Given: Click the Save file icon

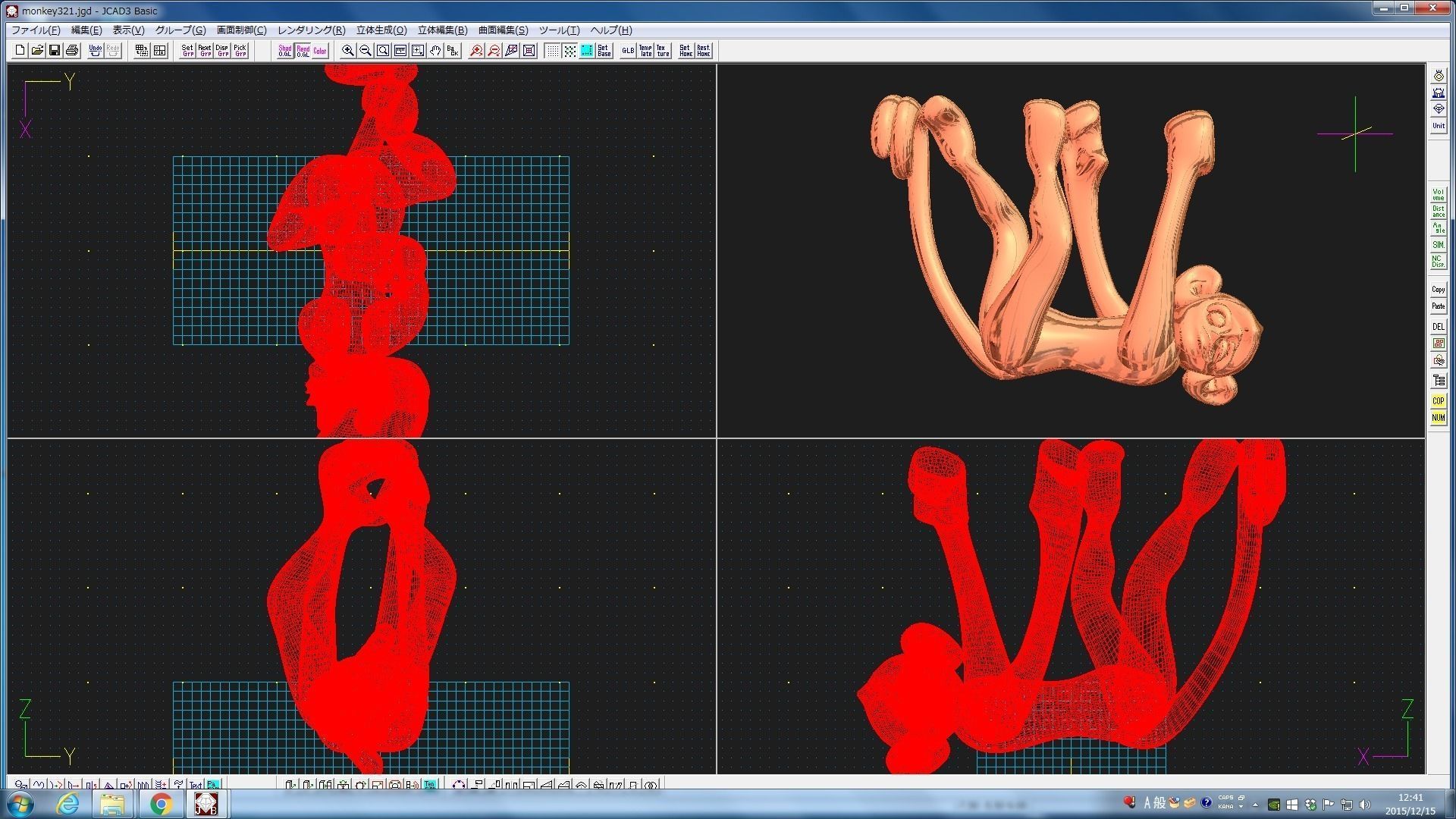Looking at the screenshot, I should pyautogui.click(x=55, y=51).
